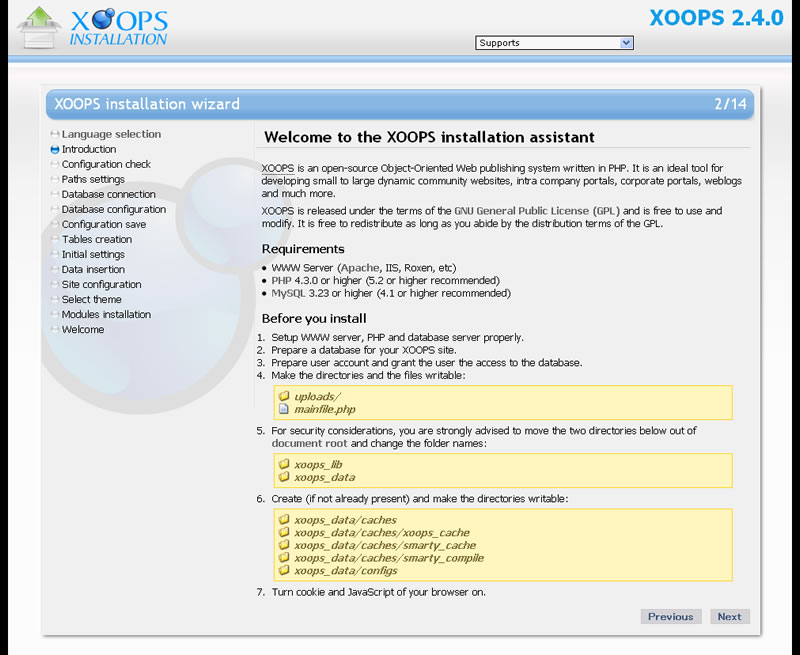This screenshot has width=800, height=655.
Task: Open the Apache link
Action: pos(360,268)
